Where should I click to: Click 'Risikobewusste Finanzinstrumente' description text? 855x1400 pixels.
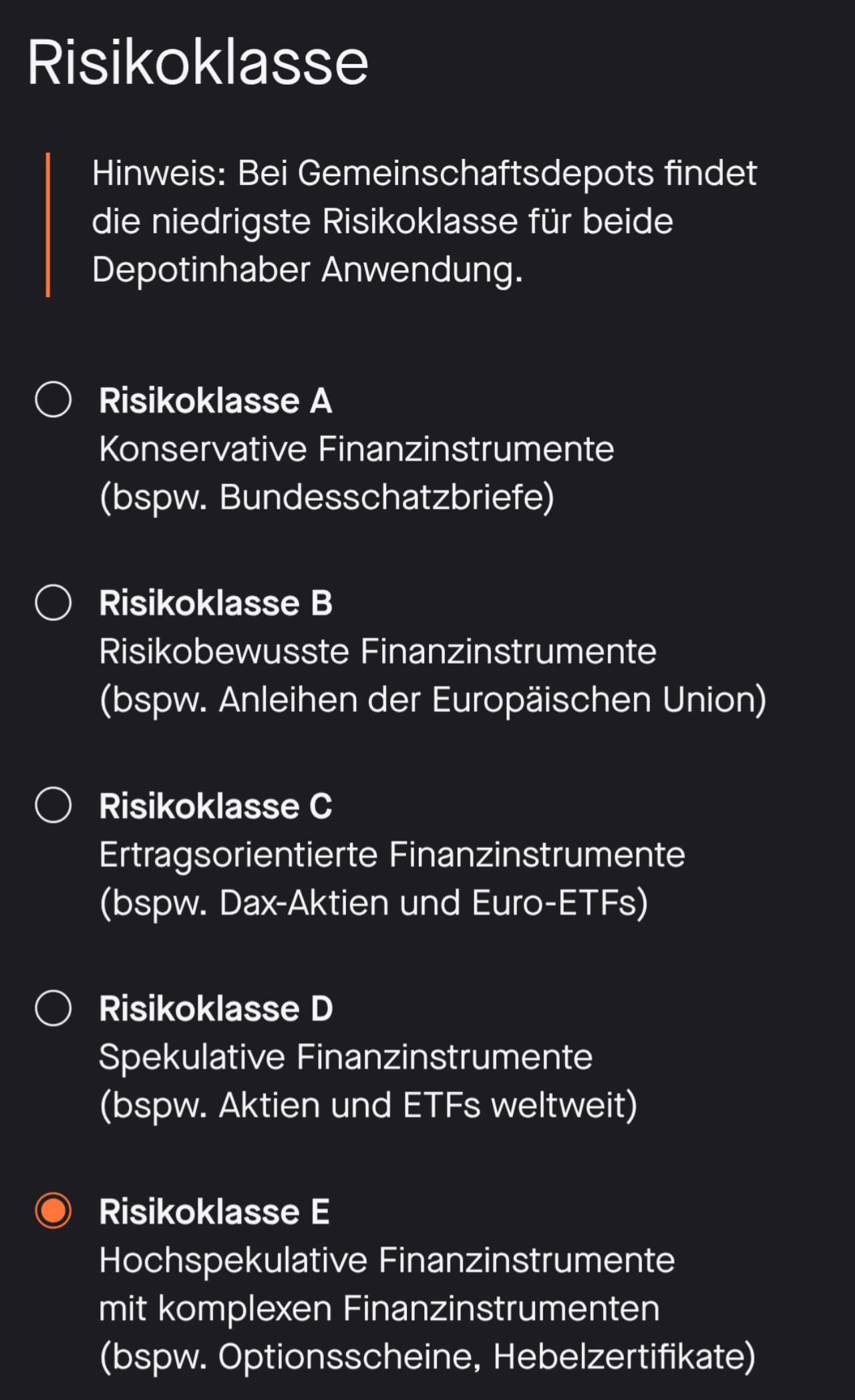pyautogui.click(x=377, y=652)
